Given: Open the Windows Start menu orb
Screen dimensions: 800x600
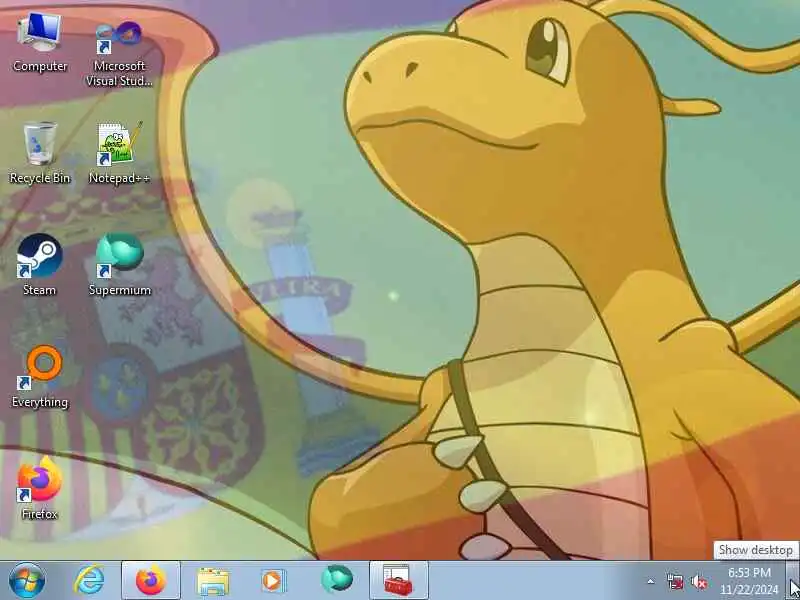Looking at the screenshot, I should point(27,580).
